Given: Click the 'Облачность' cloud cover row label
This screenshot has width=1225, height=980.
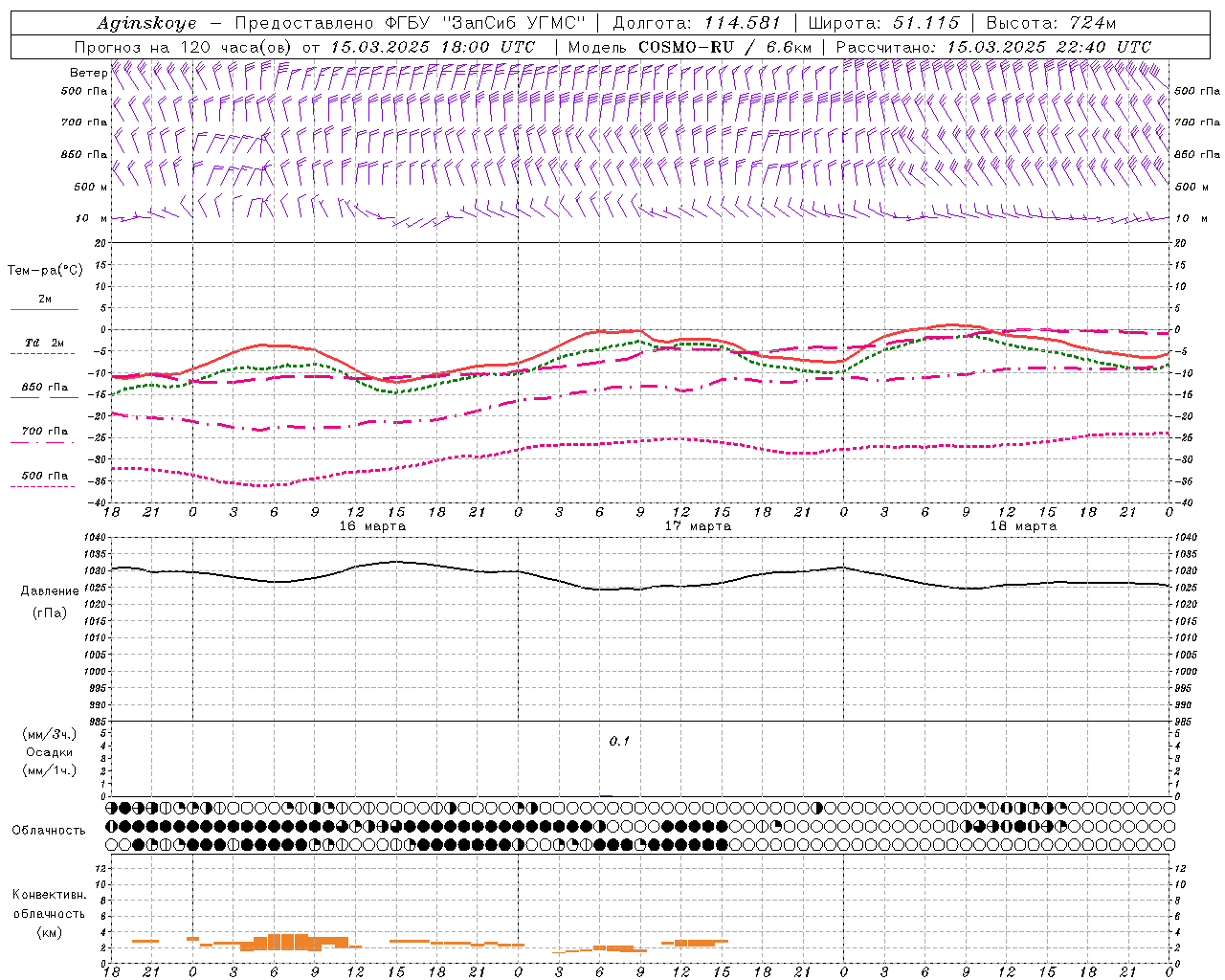Looking at the screenshot, I should (49, 831).
